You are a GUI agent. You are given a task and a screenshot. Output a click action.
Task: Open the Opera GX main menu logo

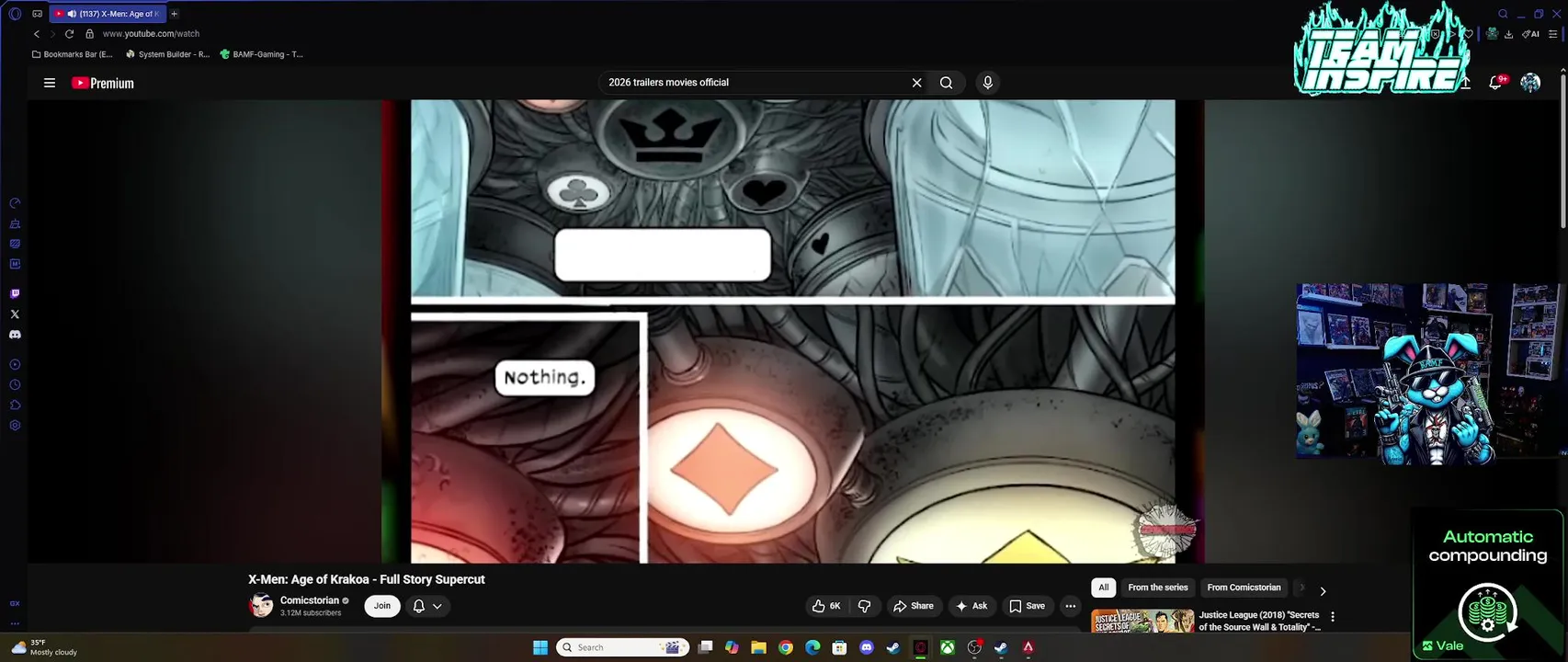click(15, 14)
